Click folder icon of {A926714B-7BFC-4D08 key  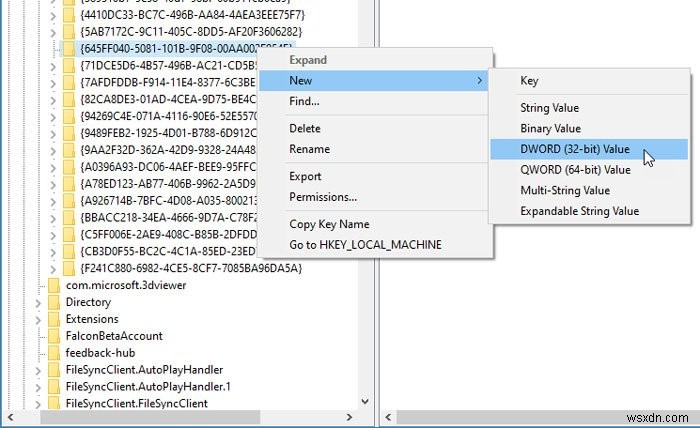[x=69, y=201]
